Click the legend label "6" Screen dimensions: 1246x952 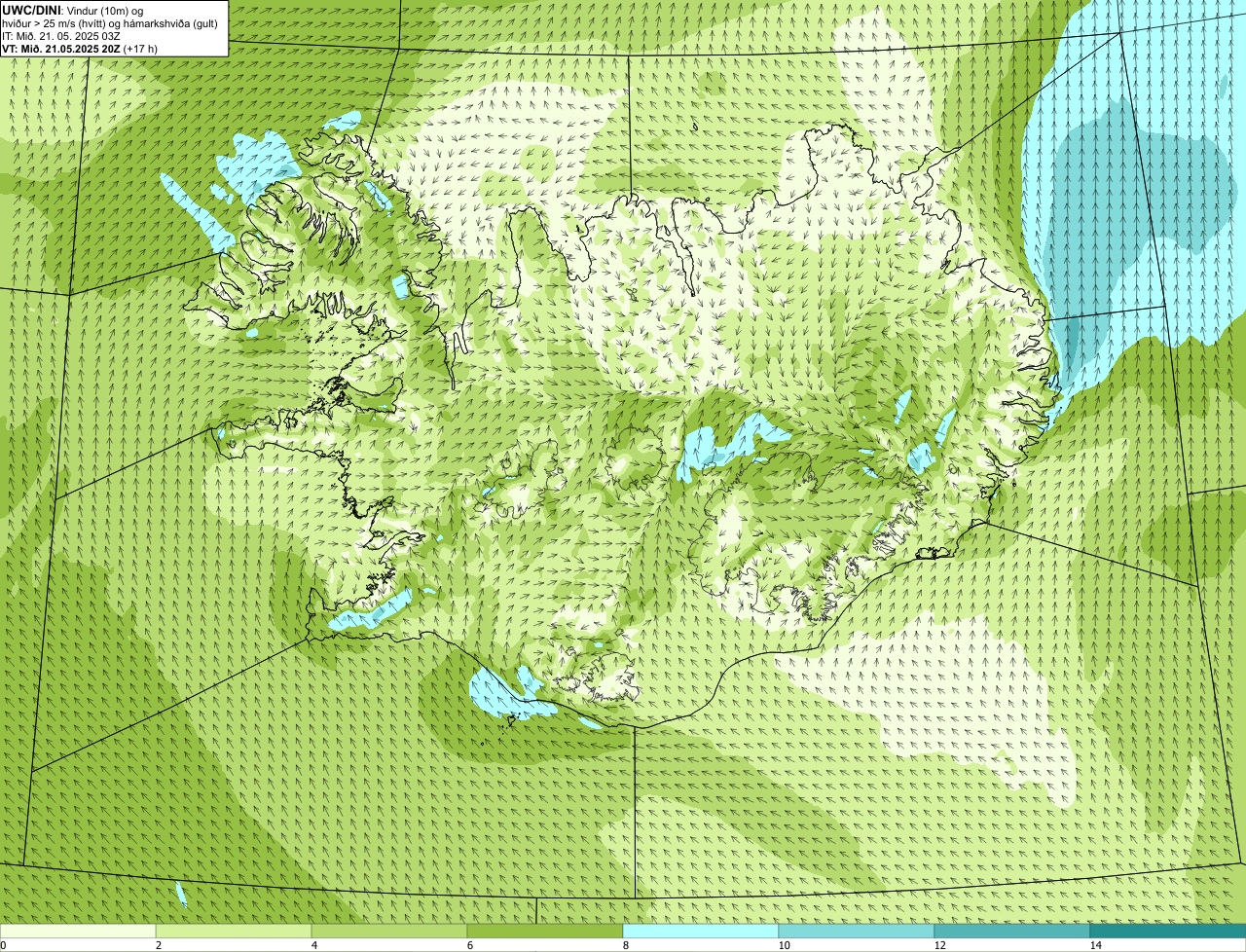469,945
